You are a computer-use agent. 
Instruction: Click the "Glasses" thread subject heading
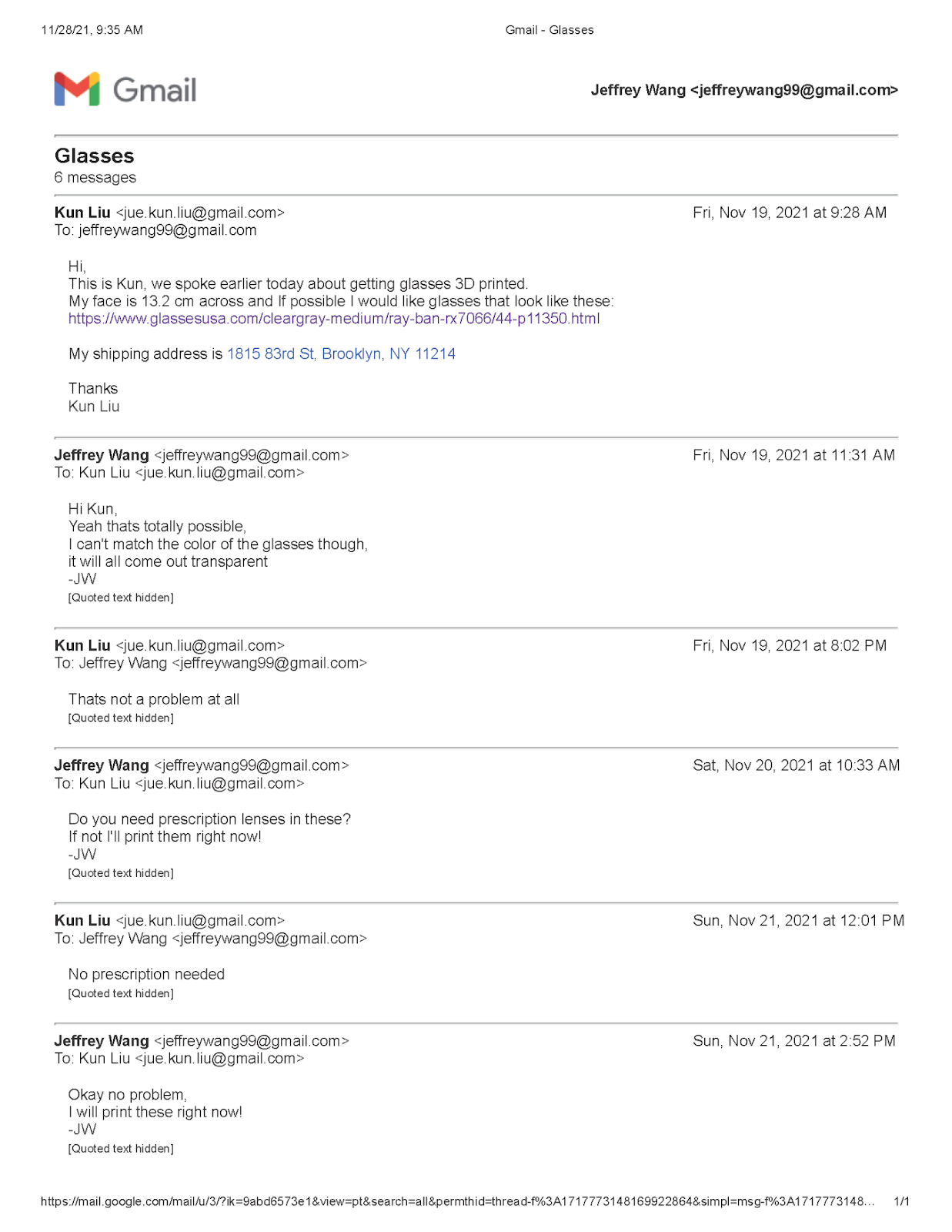[x=95, y=156]
